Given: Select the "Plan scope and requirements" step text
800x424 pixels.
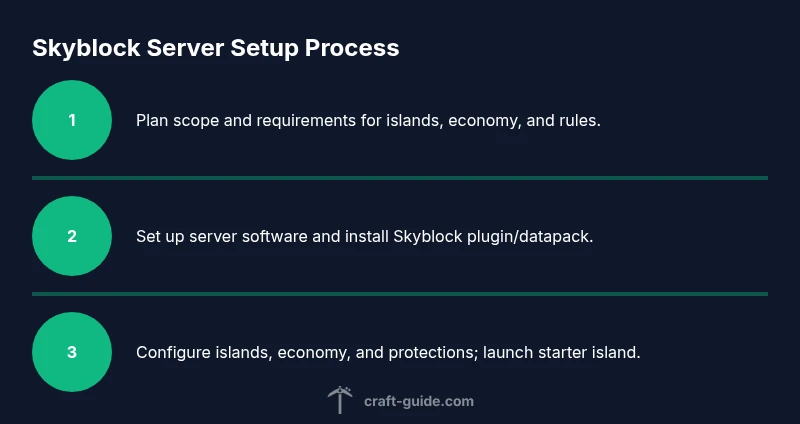Looking at the screenshot, I should click(x=368, y=121).
